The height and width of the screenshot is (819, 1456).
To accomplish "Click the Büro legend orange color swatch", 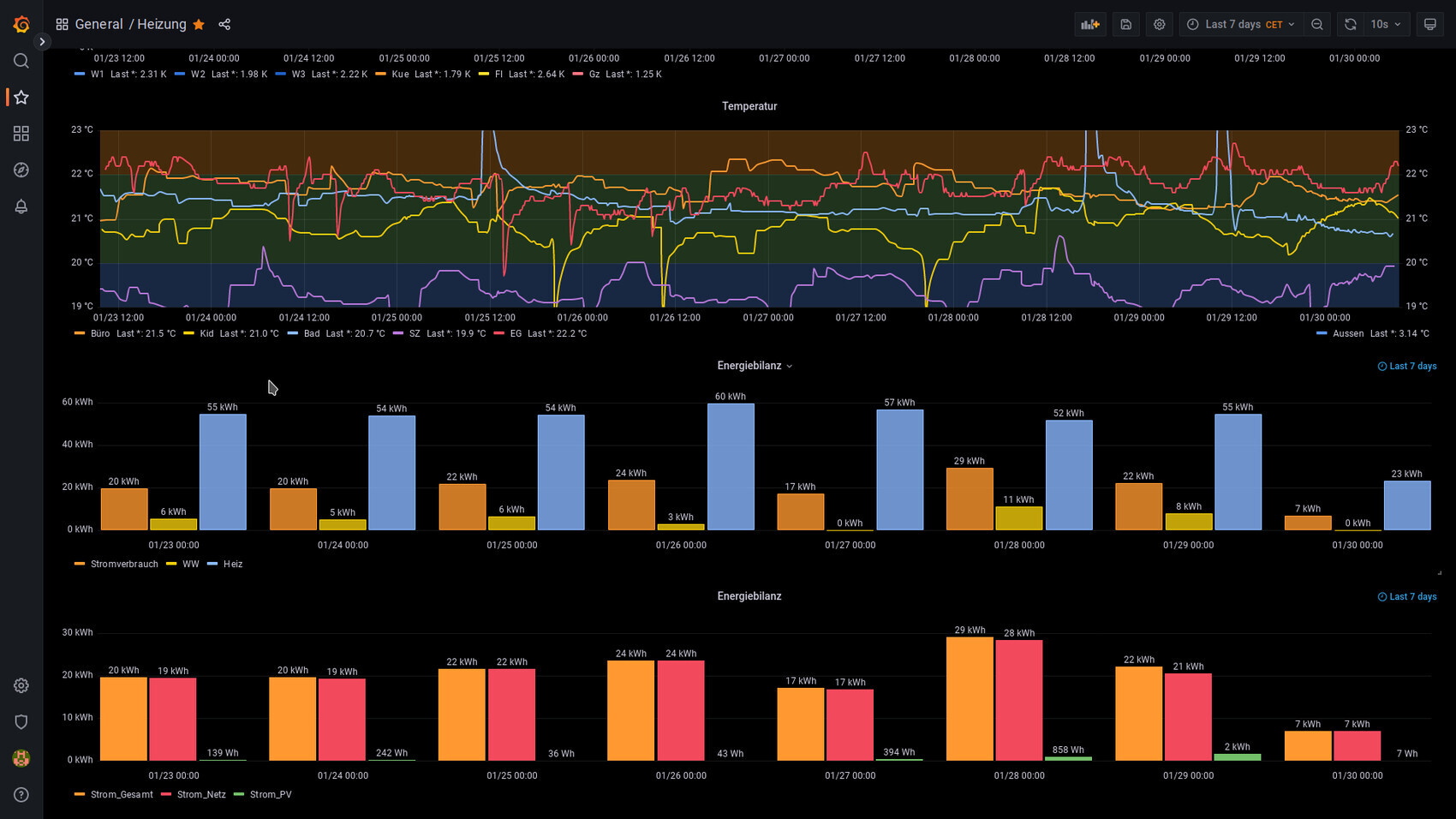I will pos(80,334).
